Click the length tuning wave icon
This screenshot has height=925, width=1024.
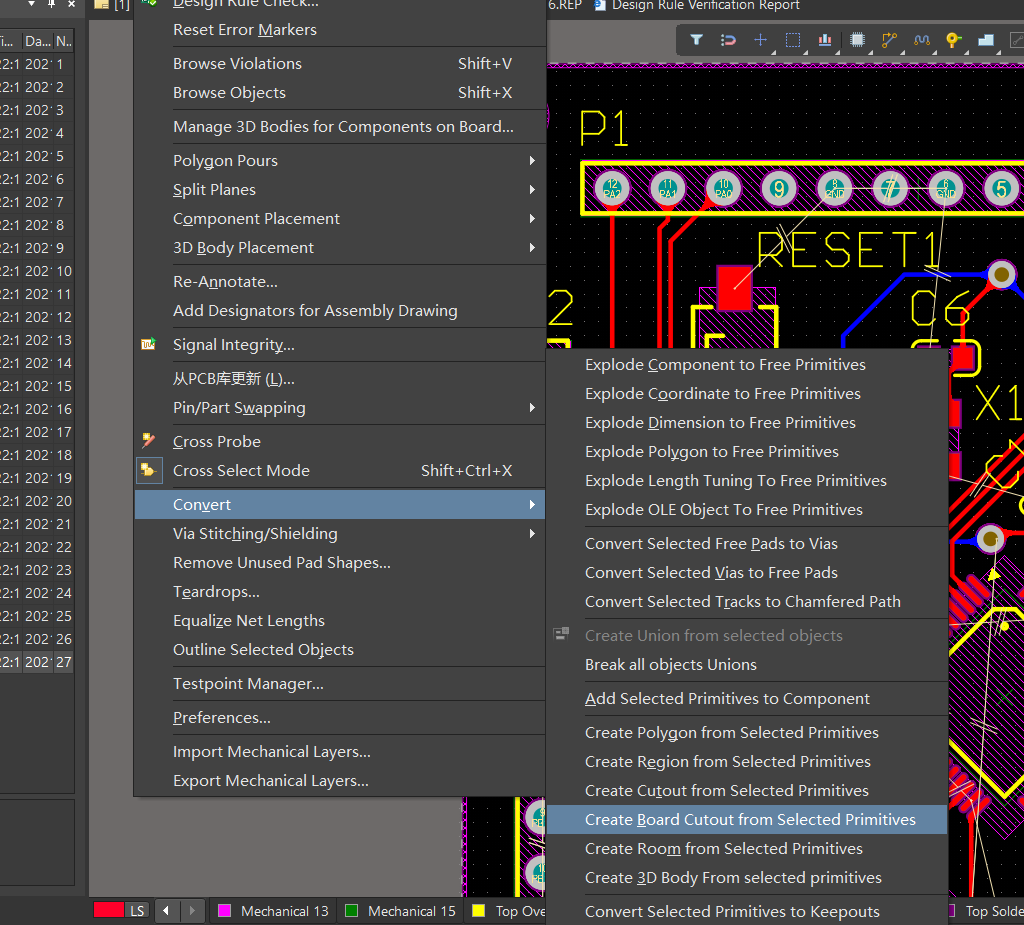tap(921, 41)
